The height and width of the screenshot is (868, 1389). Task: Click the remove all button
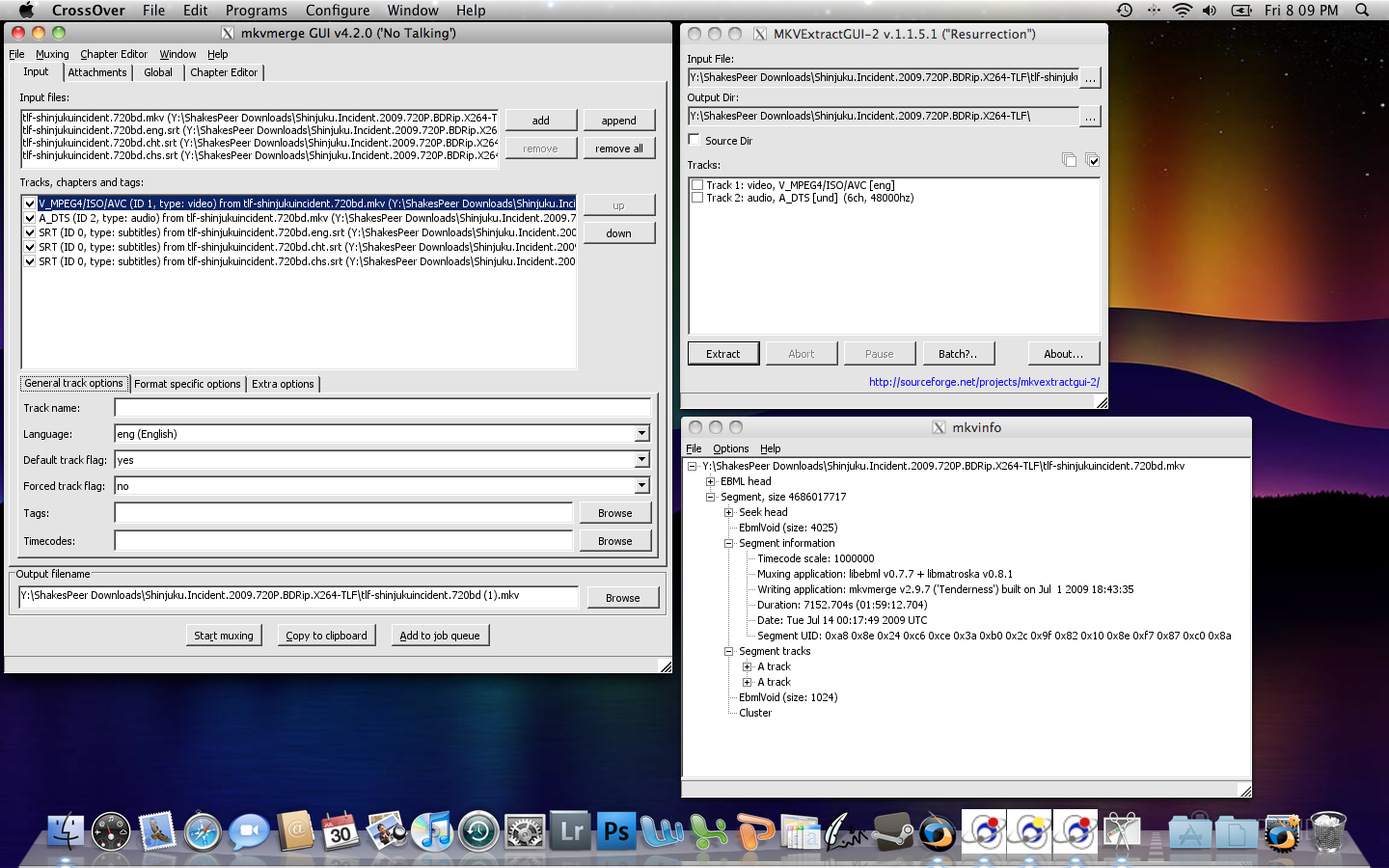[x=619, y=149]
